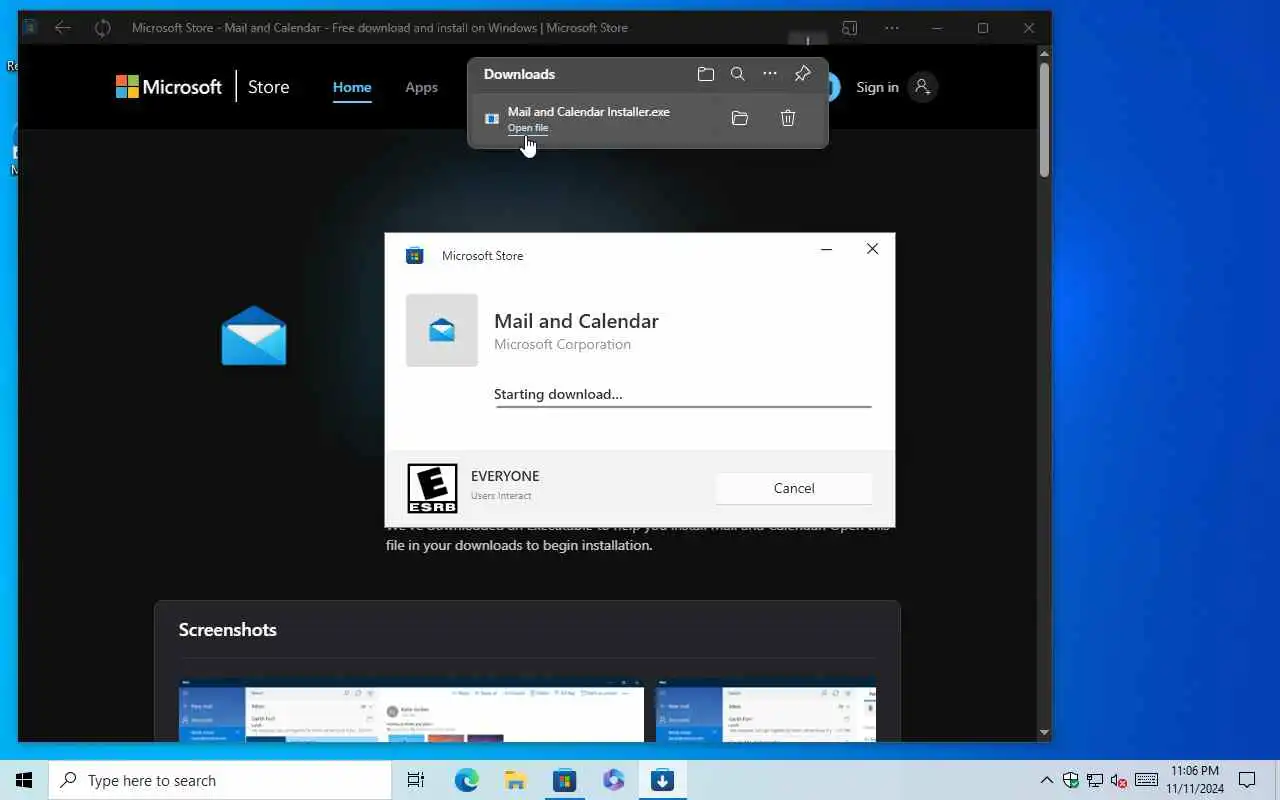This screenshot has height=800, width=1280.
Task: Click the user profile icon next to Sign in
Action: [x=923, y=87]
